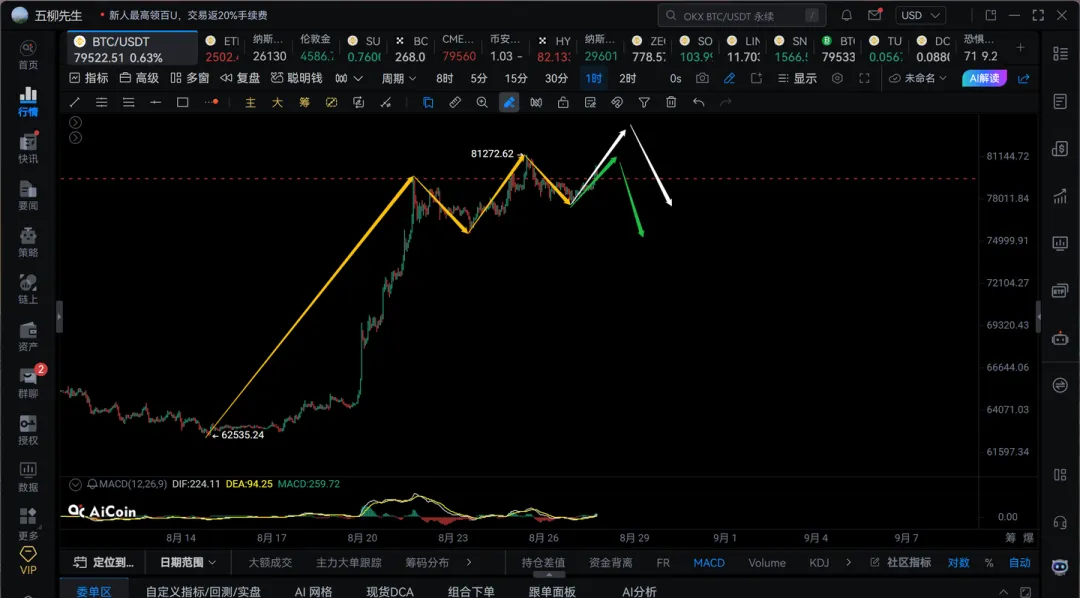1080x598 pixels.
Task: Select the trend line drawing tool
Action: pyautogui.click(x=74, y=103)
